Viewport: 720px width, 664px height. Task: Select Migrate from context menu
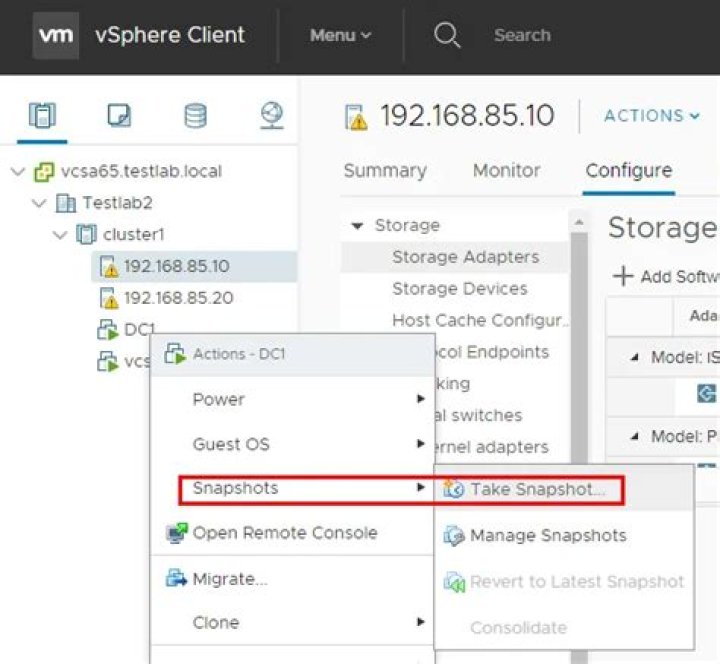pyautogui.click(x=292, y=579)
